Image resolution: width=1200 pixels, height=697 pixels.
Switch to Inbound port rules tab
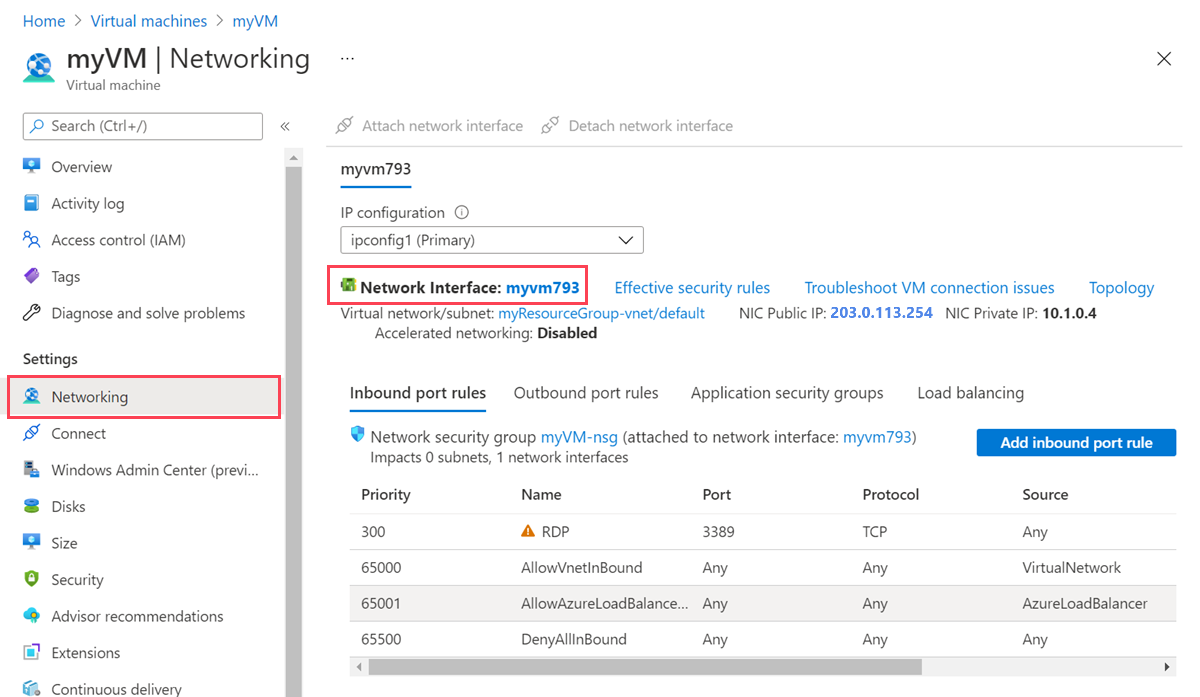pos(418,393)
